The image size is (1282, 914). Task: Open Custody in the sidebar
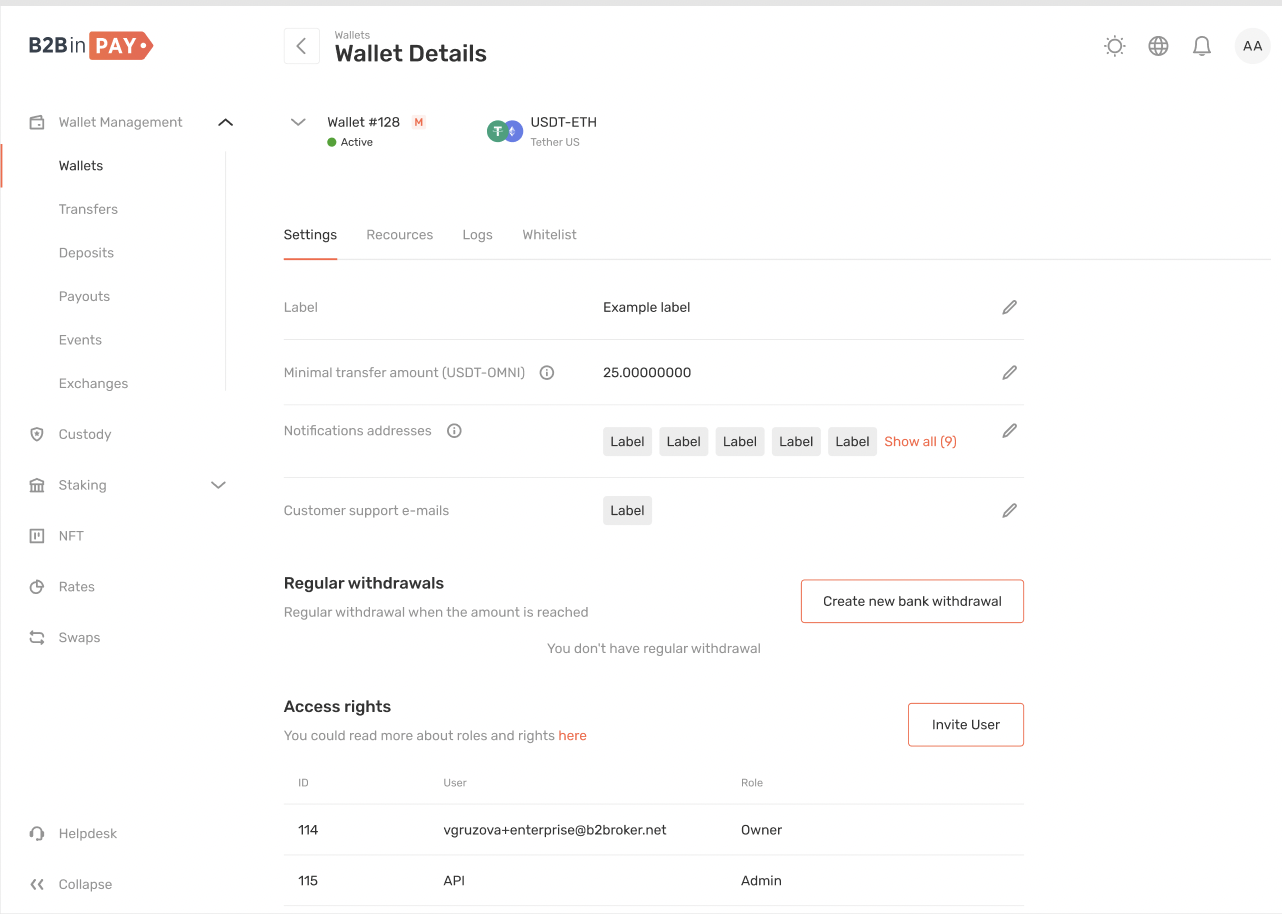point(85,434)
